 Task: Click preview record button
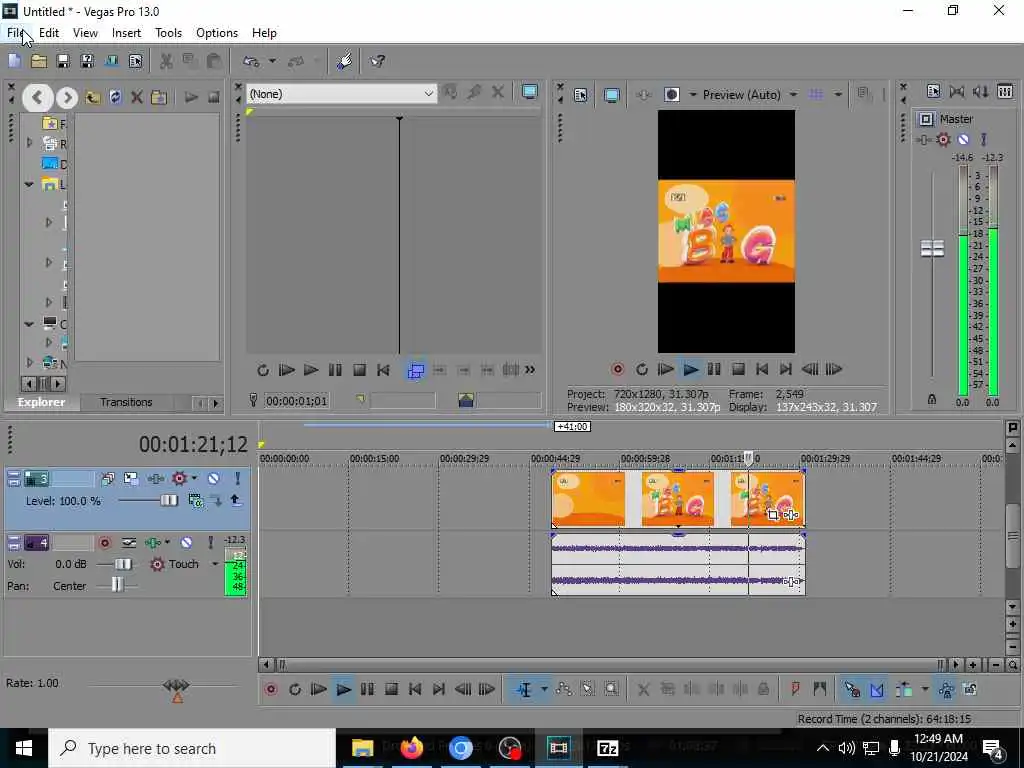[617, 370]
